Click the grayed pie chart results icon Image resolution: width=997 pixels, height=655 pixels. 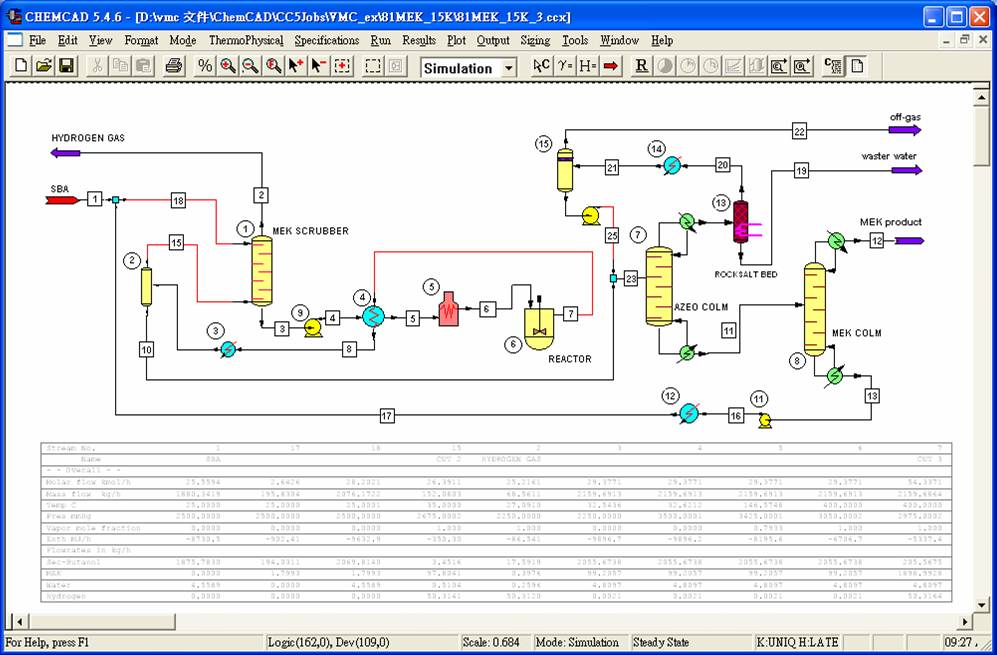pyautogui.click(x=664, y=66)
